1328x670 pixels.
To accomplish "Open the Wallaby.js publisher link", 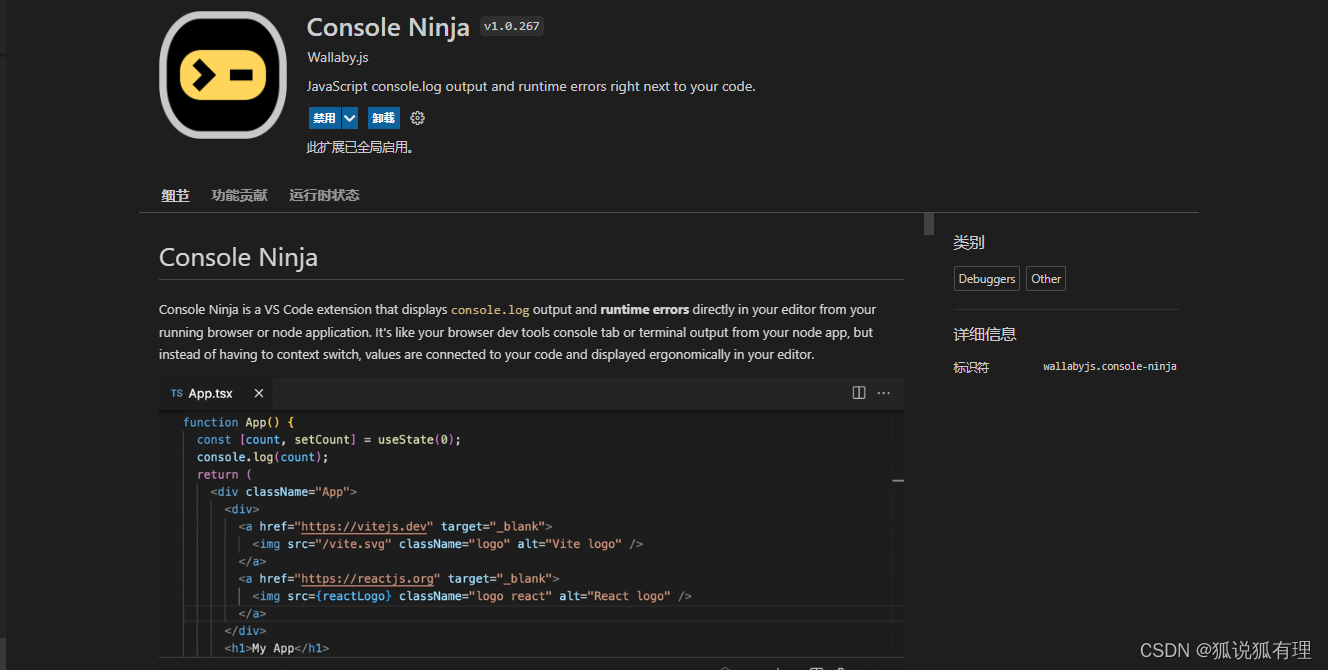I will coord(338,57).
